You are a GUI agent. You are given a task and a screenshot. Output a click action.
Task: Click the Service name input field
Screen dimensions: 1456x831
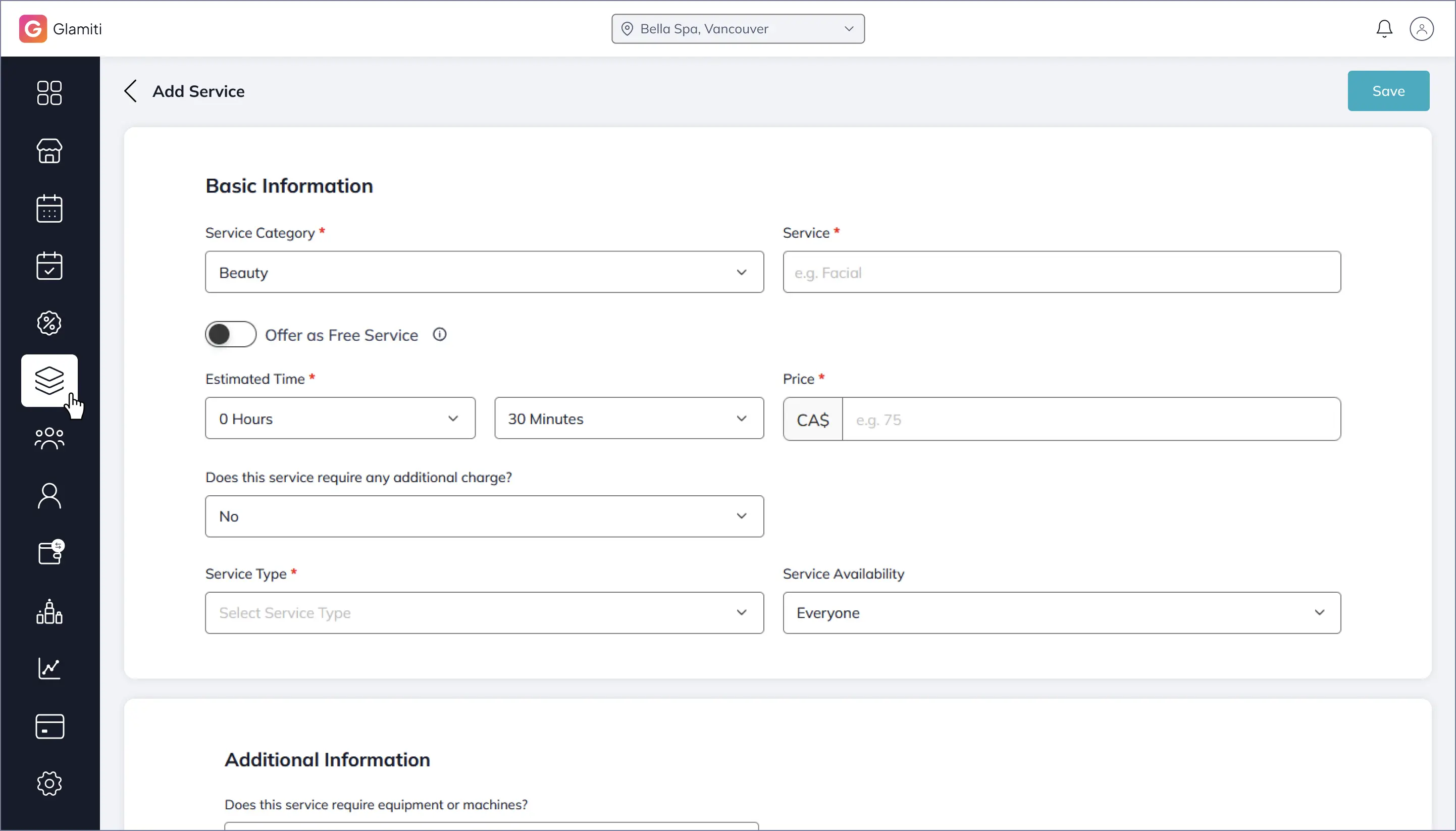[x=1061, y=272]
